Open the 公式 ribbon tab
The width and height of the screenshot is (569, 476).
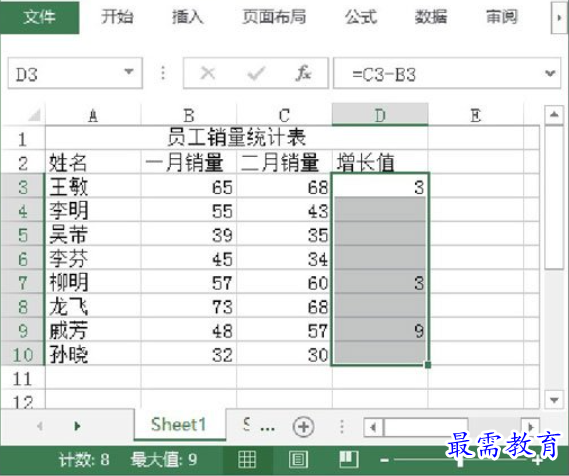point(361,17)
